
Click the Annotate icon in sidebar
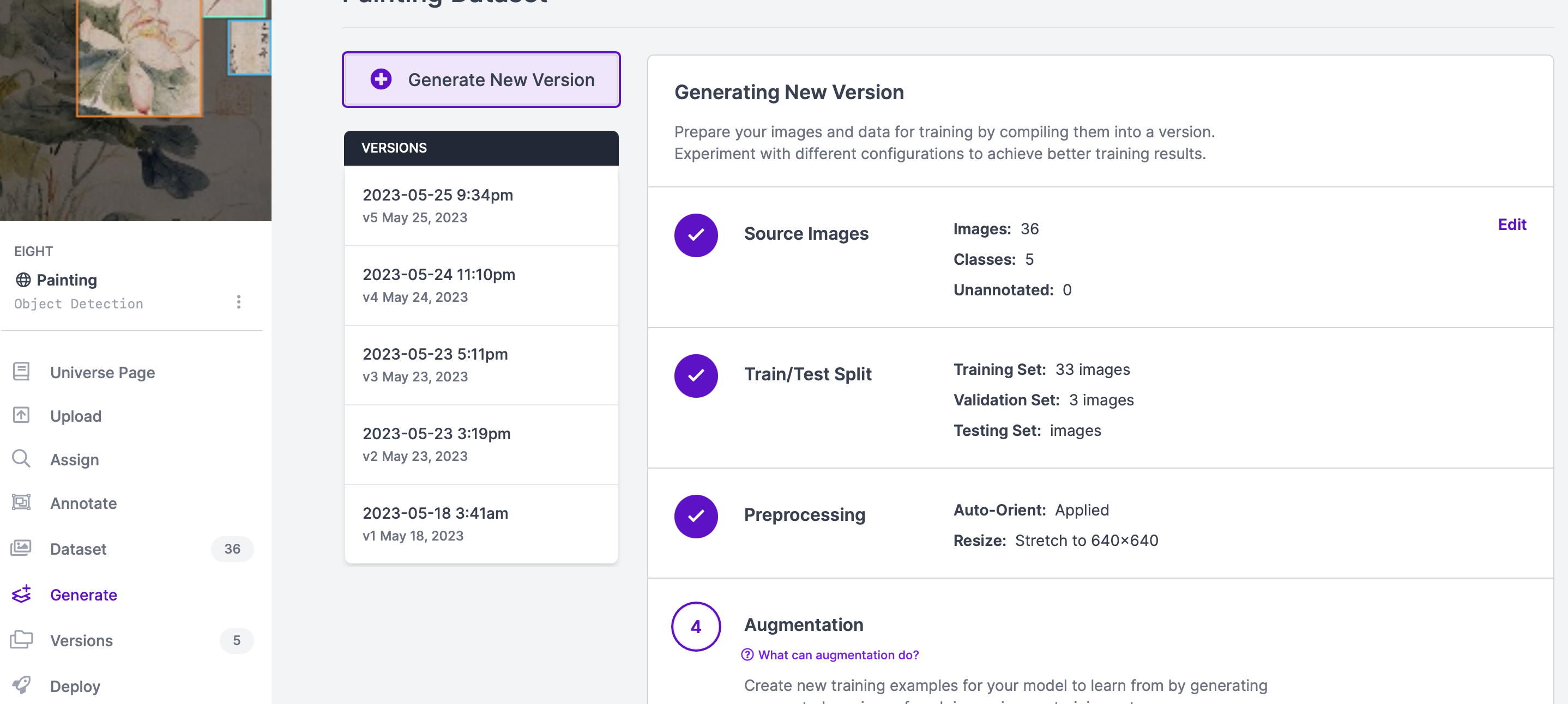pos(21,502)
